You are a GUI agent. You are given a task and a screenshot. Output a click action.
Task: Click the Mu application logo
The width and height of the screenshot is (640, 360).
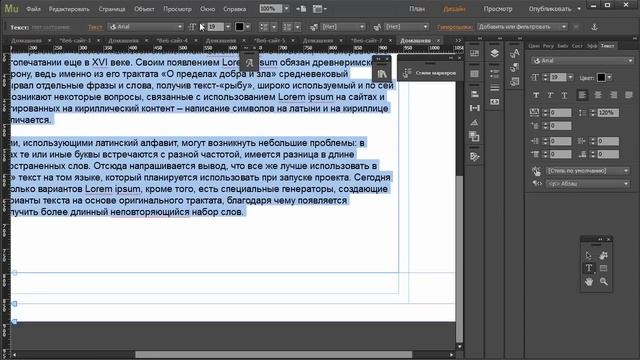click(11, 9)
